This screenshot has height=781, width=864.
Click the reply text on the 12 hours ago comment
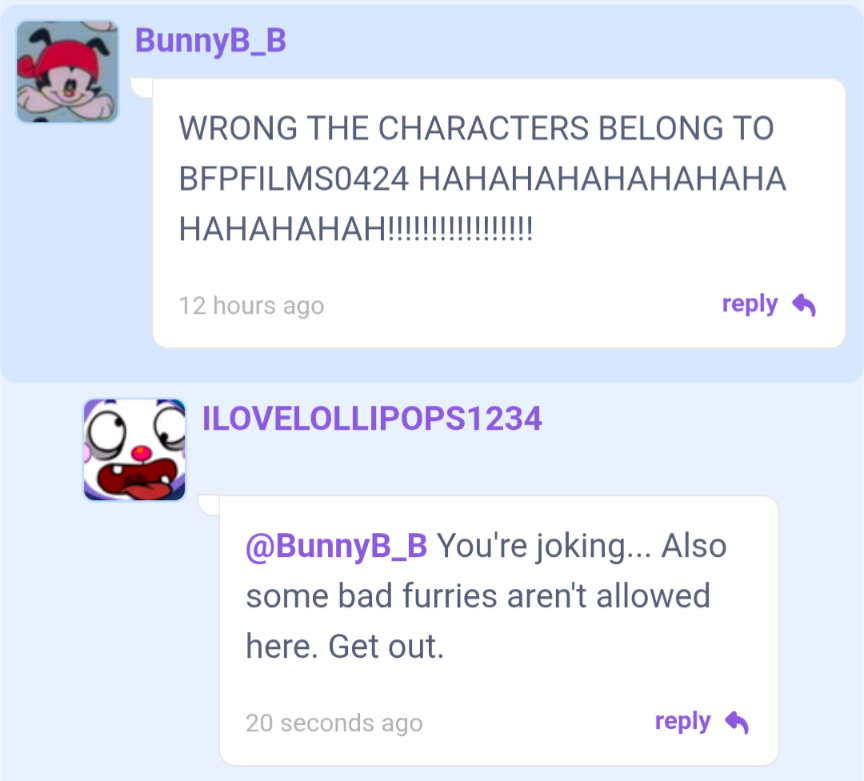click(749, 304)
